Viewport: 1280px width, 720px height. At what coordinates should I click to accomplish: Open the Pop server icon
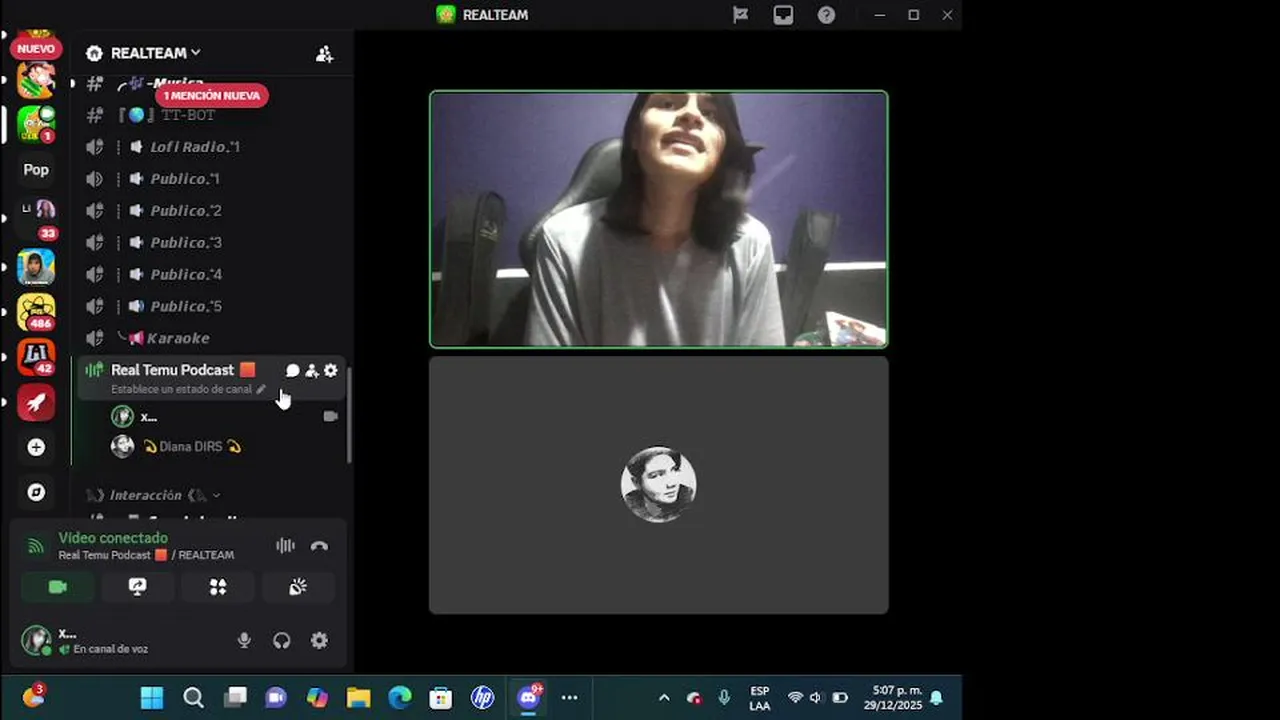click(36, 170)
